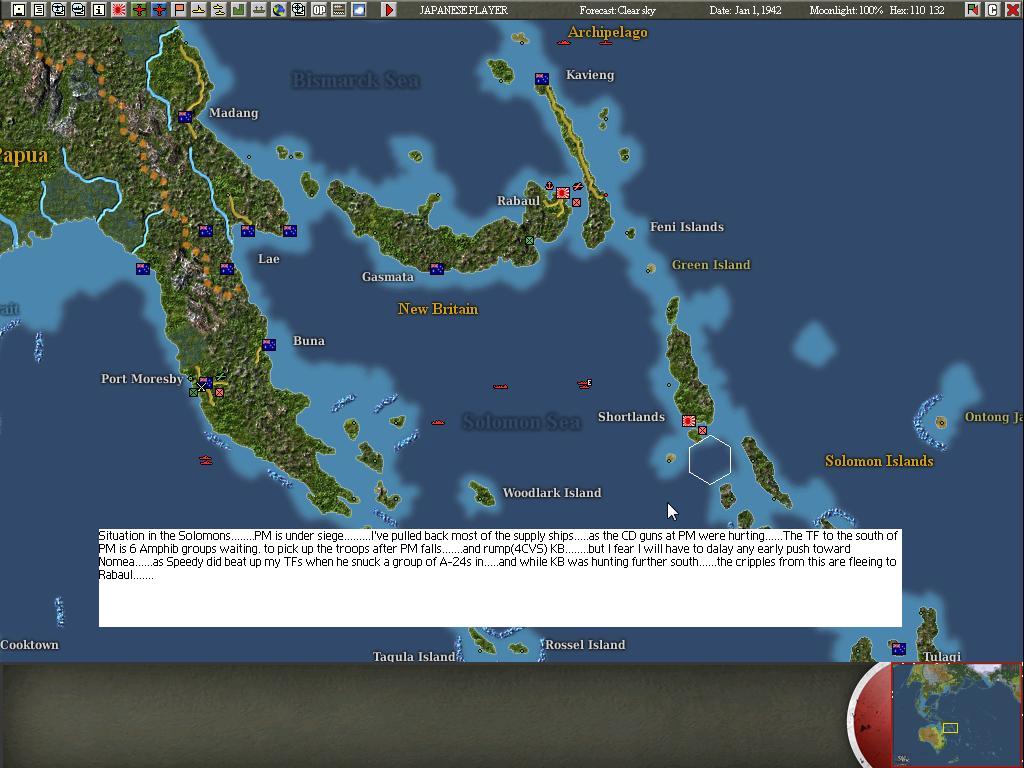This screenshot has height=768, width=1024.
Task: Click the red X exit icon
Action: (x=1012, y=10)
